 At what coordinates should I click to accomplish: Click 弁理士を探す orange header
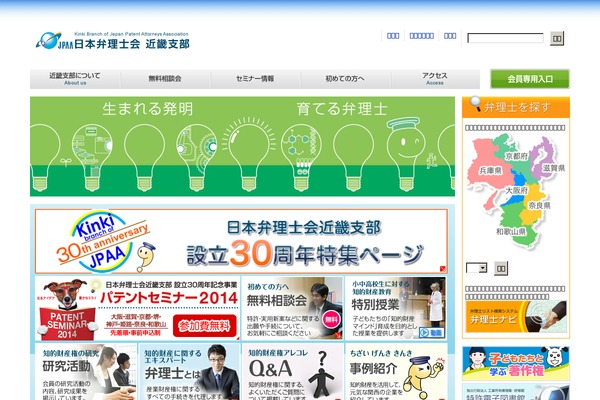[516, 107]
